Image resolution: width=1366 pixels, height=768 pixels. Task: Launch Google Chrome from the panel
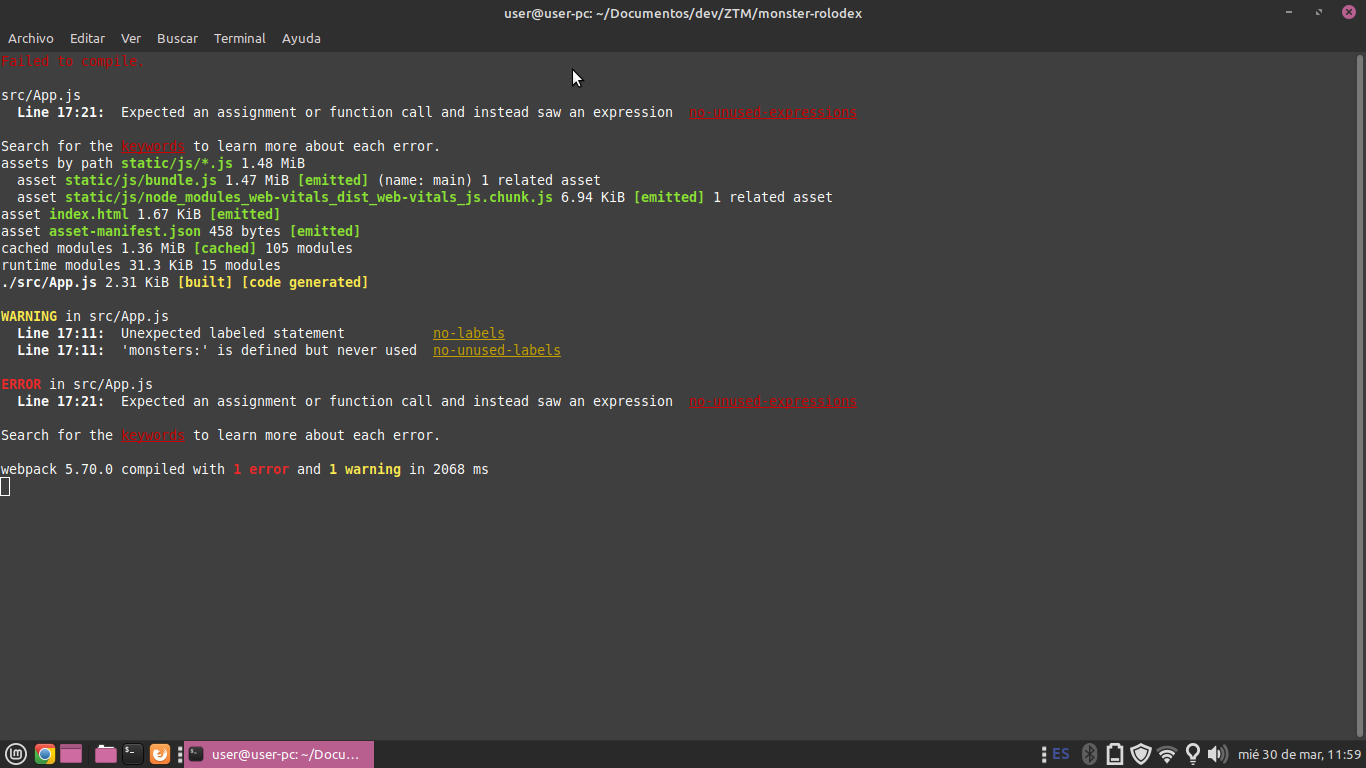coord(44,754)
